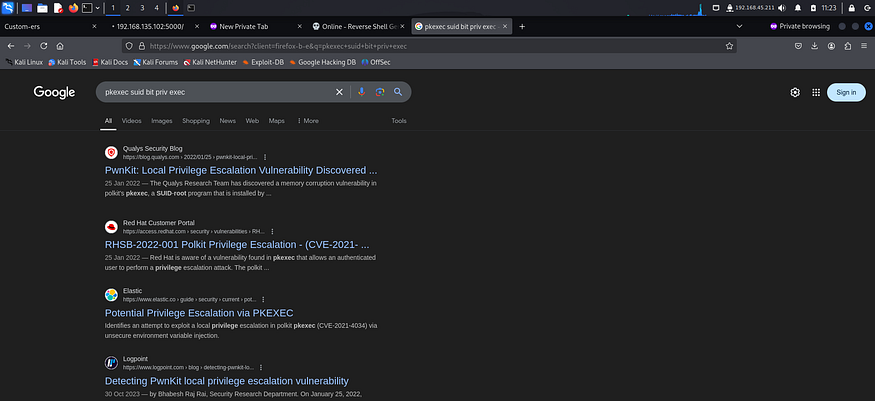Image resolution: width=875 pixels, height=401 pixels.
Task: Open the Potential Privilege Escalation via PKEXEC link
Action: (x=199, y=313)
